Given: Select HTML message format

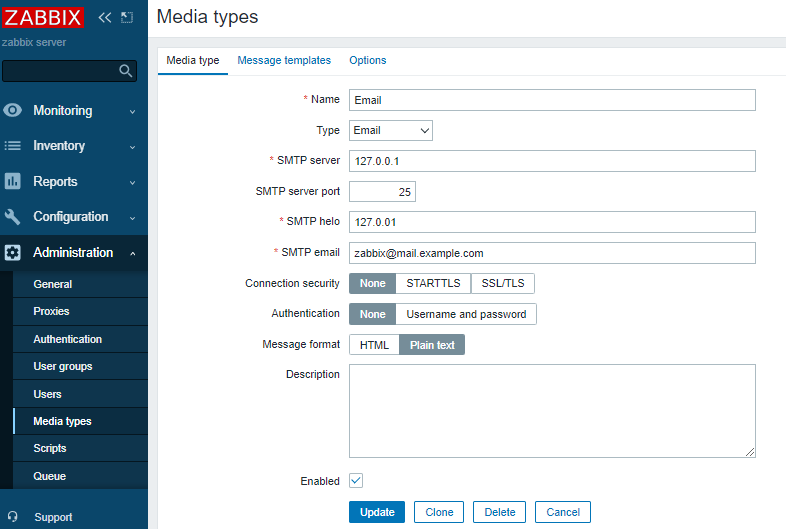Looking at the screenshot, I should click(x=374, y=345).
